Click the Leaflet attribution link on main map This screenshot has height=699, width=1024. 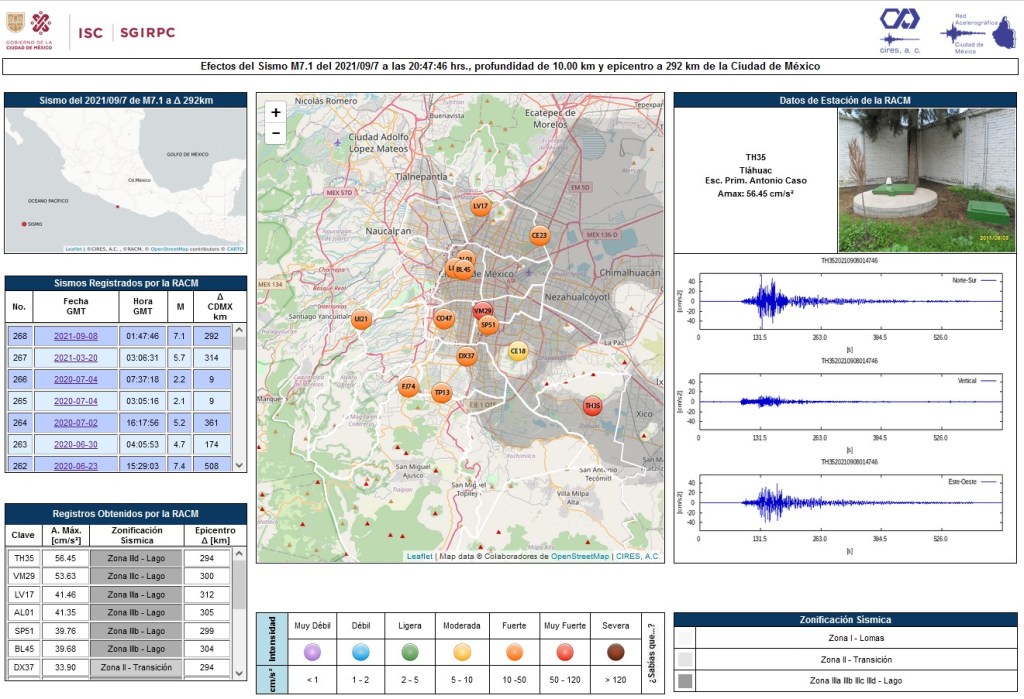pyautogui.click(x=418, y=556)
